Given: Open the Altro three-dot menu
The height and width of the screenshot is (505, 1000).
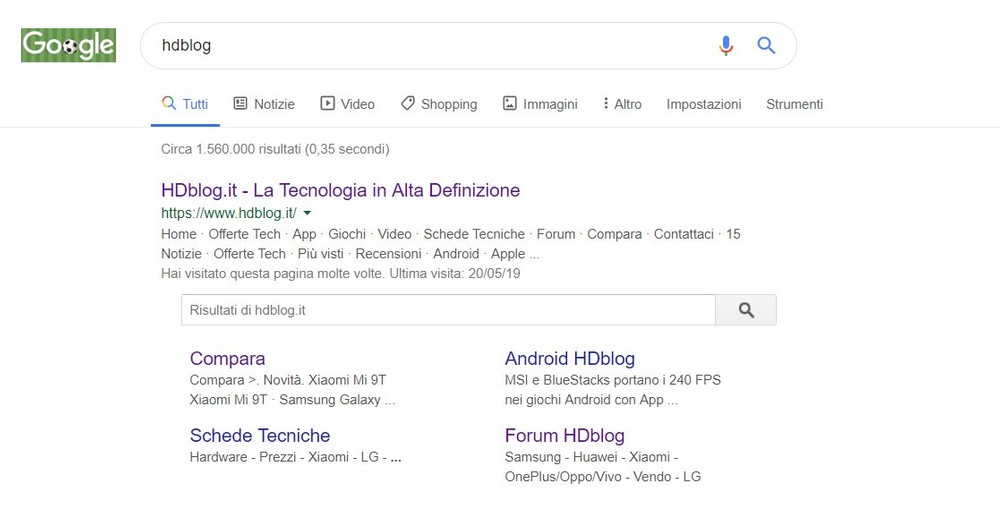Looking at the screenshot, I should pos(622,104).
